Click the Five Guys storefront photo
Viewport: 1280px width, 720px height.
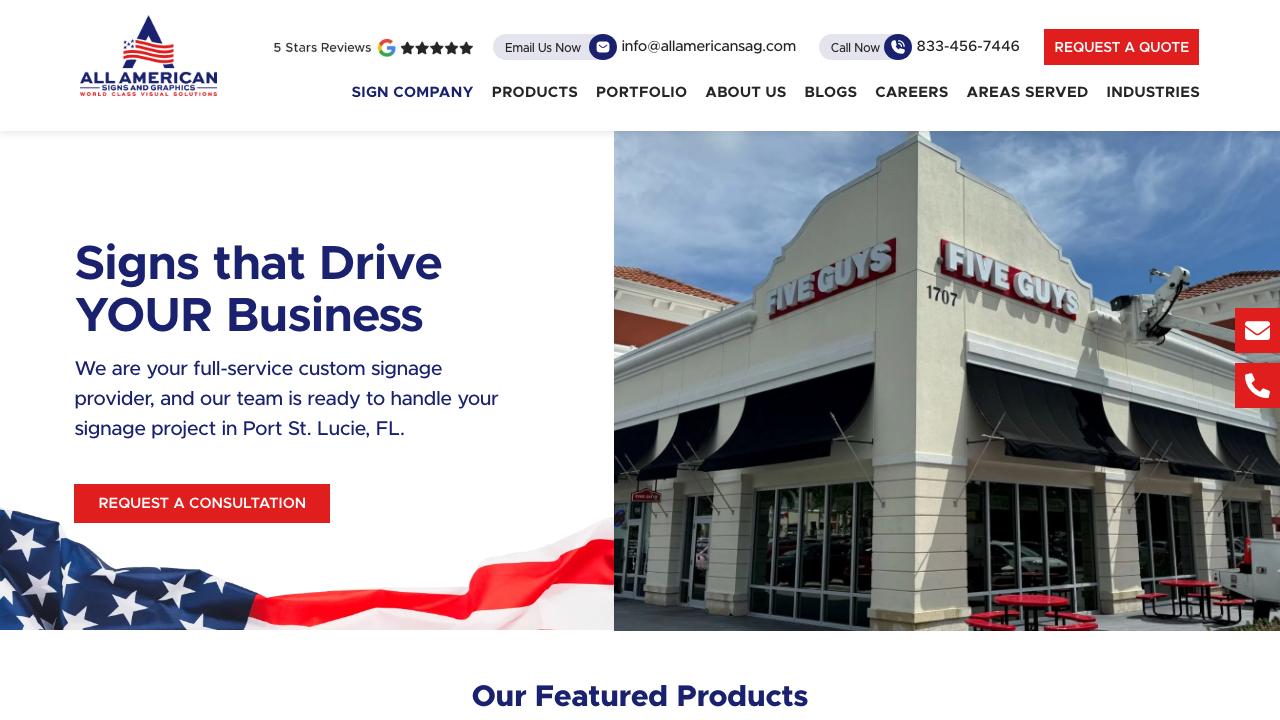pos(947,381)
